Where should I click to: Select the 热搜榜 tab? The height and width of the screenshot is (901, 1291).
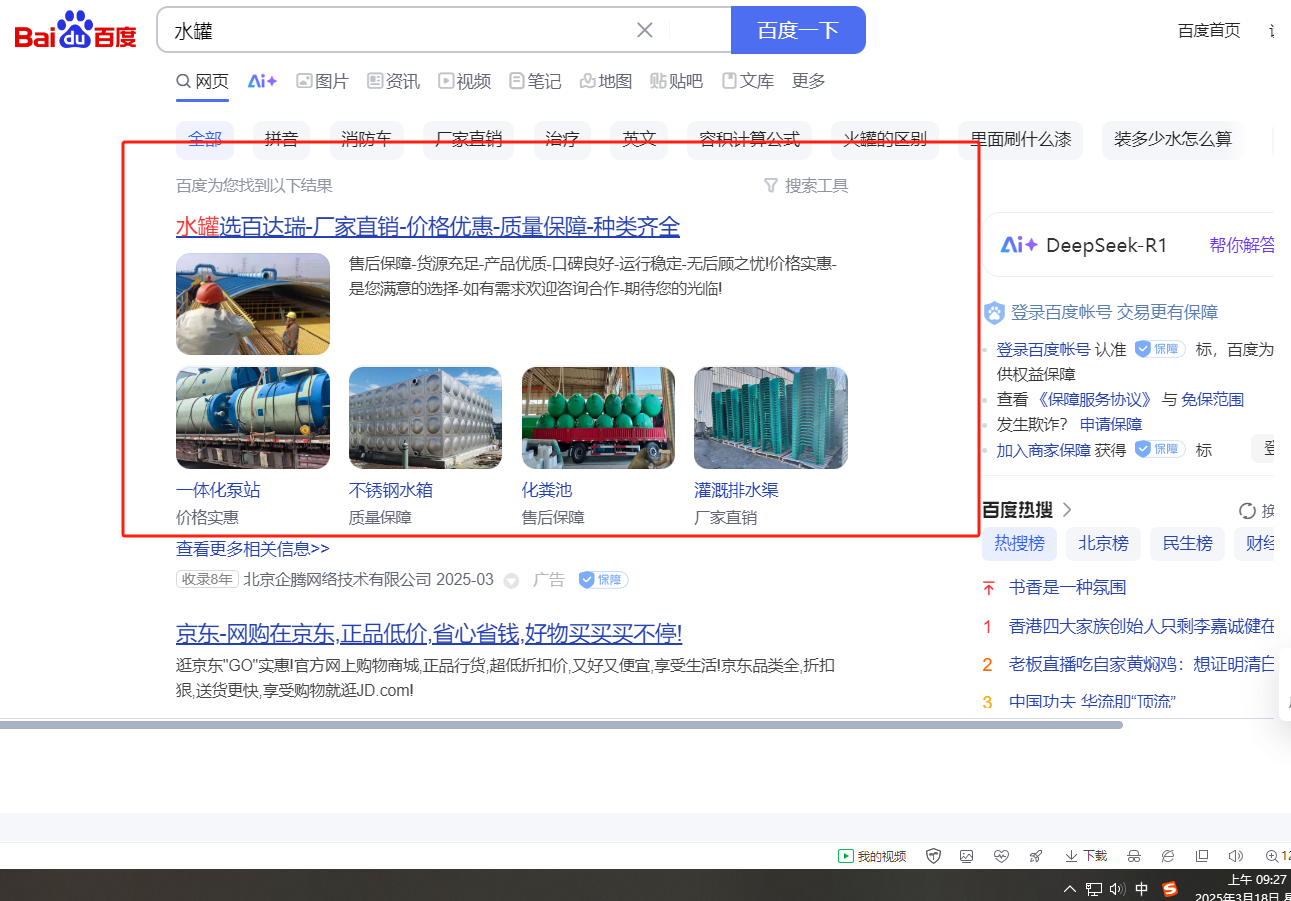pos(1019,543)
